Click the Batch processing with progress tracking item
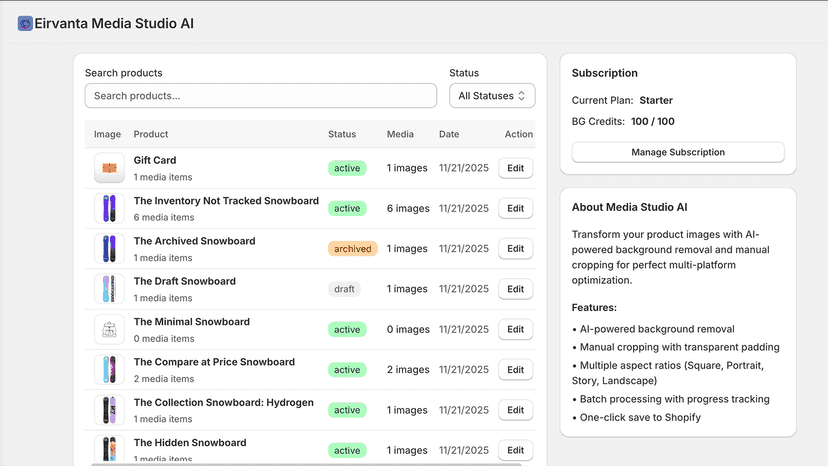This screenshot has width=828, height=466. 671,399
